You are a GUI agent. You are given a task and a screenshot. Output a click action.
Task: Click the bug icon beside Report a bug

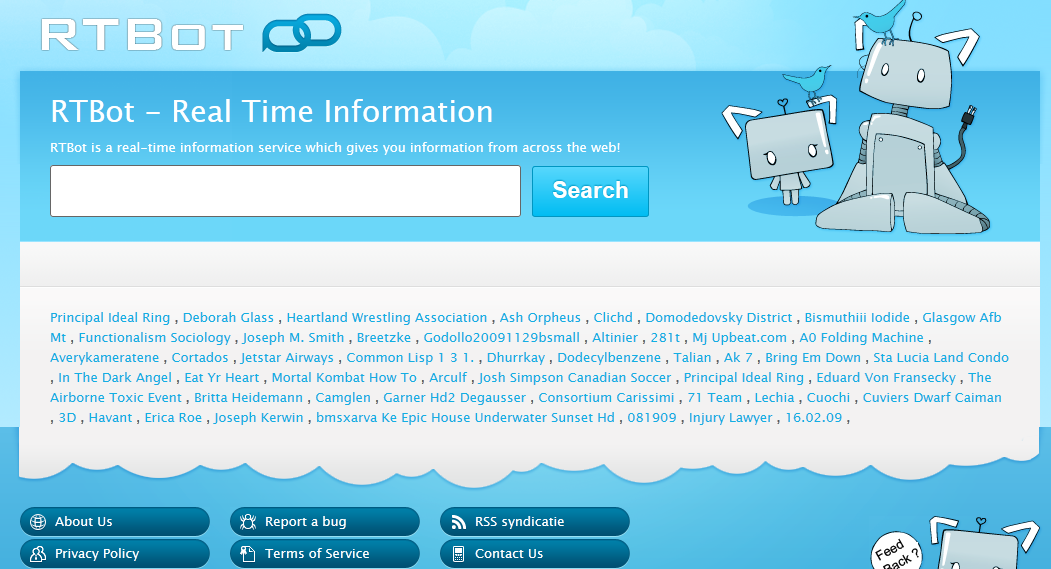248,521
